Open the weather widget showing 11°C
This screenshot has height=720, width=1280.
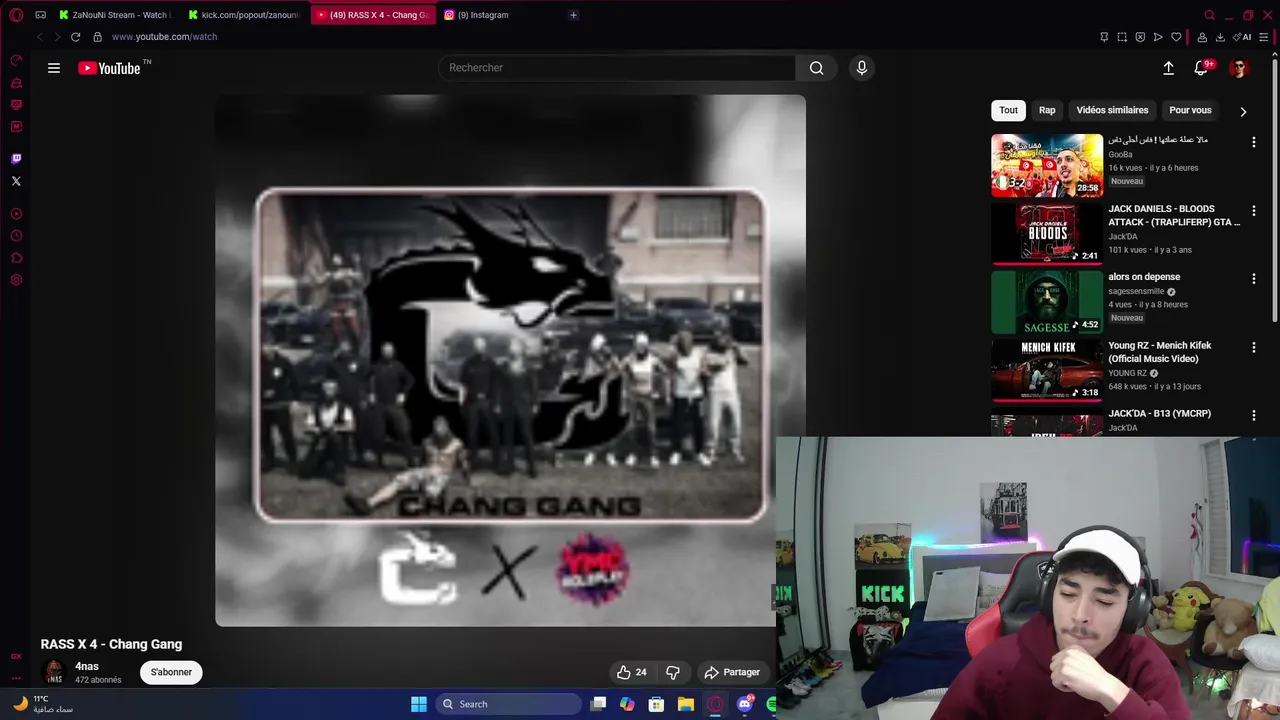coord(44,704)
